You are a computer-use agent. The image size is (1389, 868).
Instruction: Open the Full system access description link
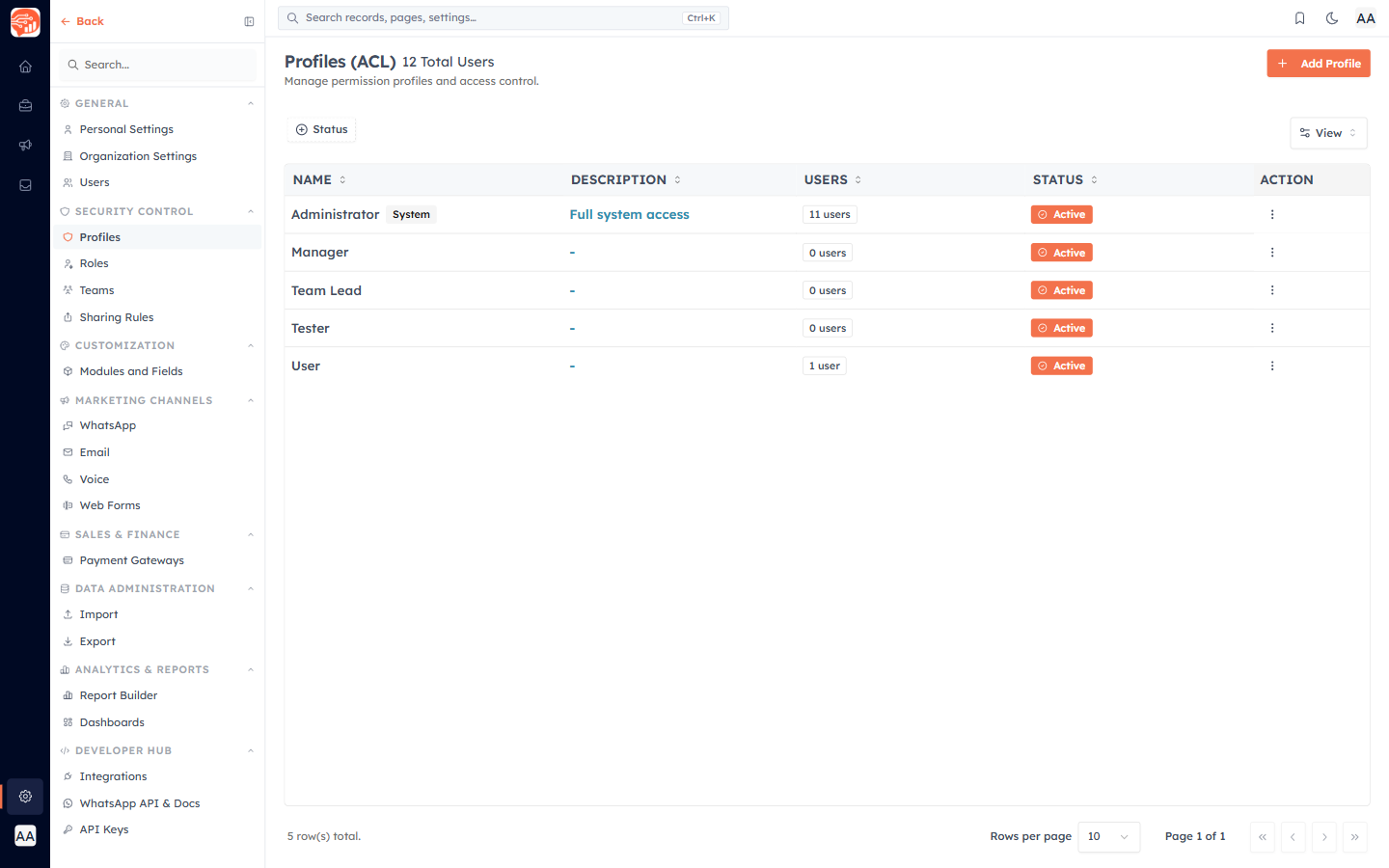[629, 214]
